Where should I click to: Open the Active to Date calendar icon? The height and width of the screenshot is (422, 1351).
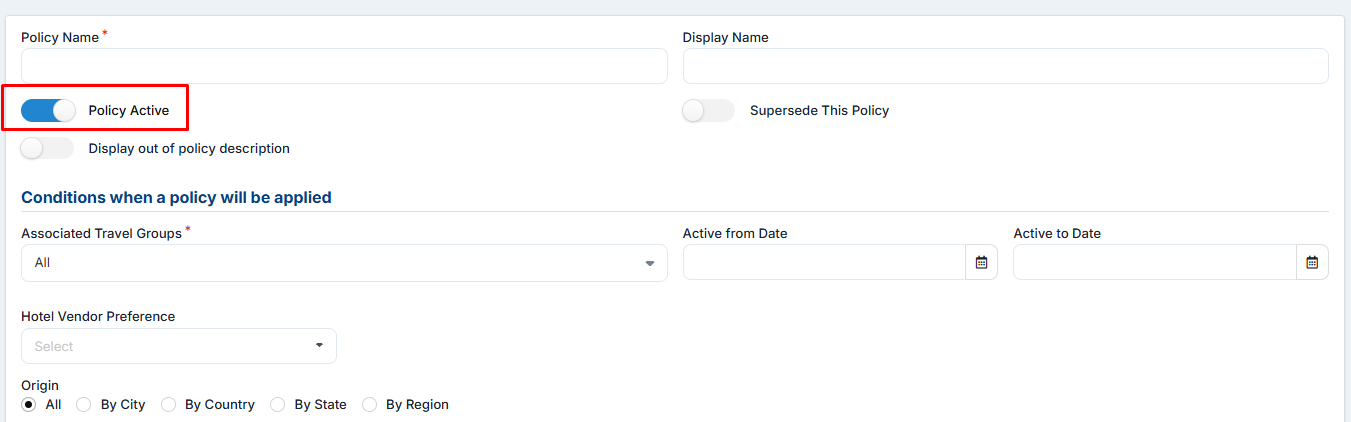(x=1312, y=263)
